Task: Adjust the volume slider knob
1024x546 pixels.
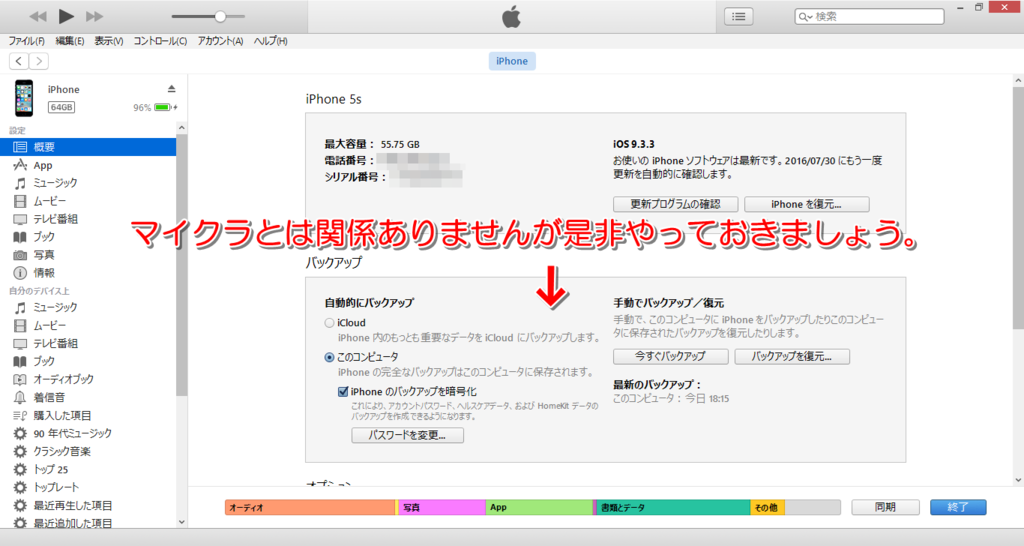Action: tap(220, 16)
